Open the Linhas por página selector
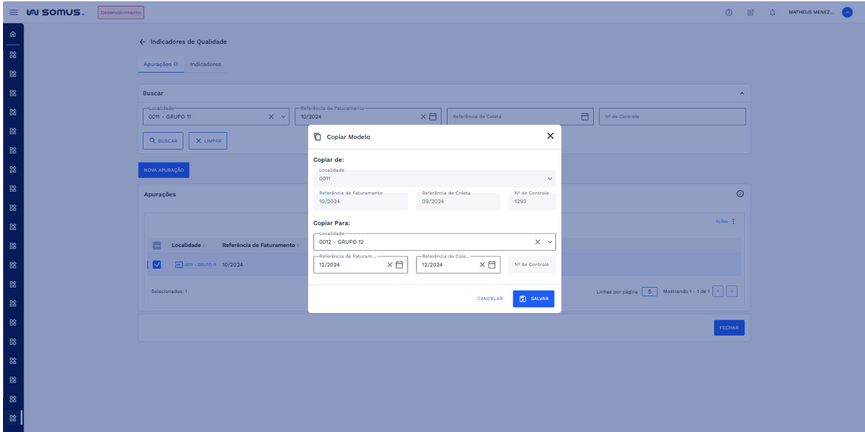 click(x=649, y=291)
